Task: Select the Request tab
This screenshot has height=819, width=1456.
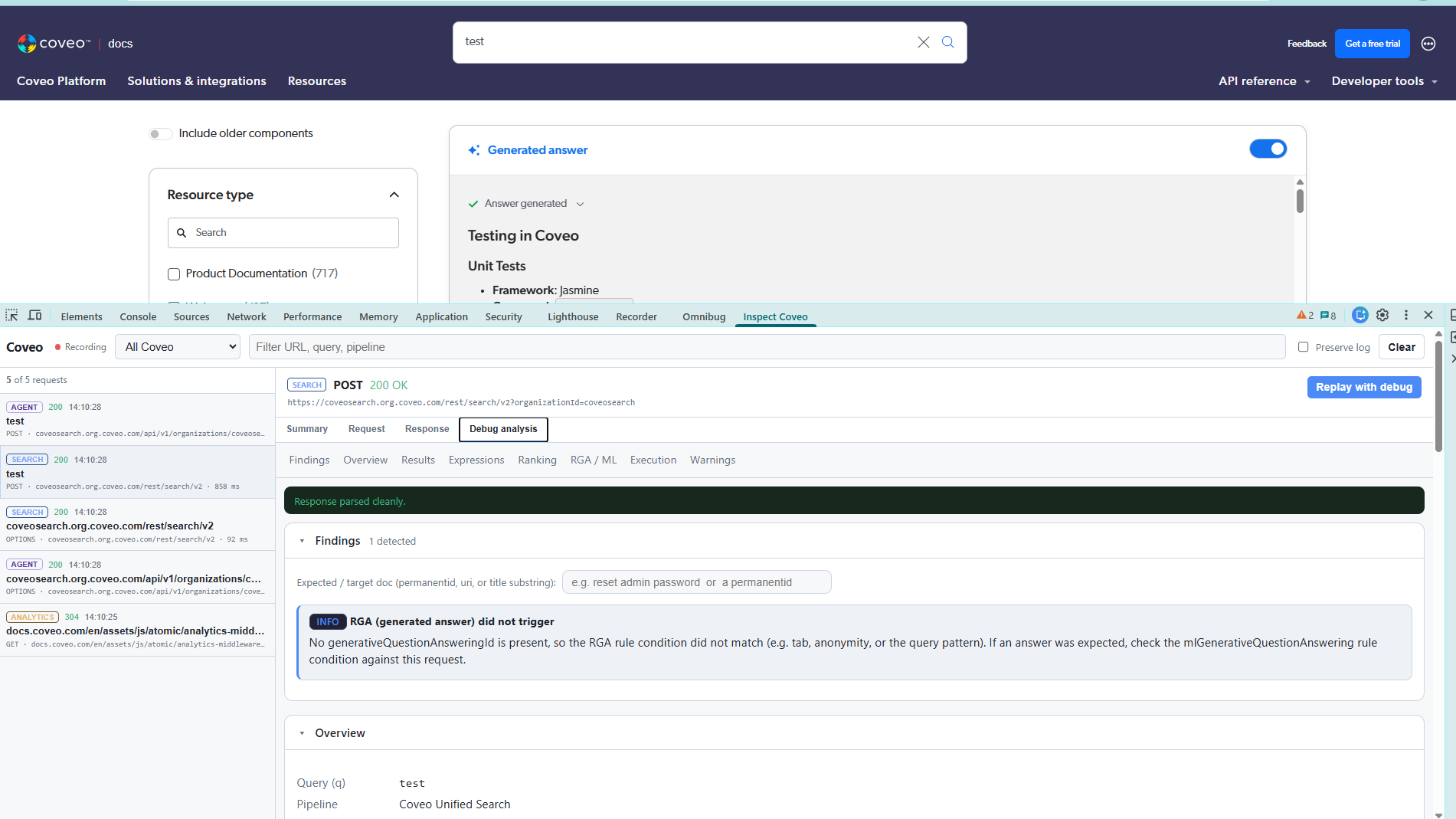Action: pyautogui.click(x=366, y=429)
